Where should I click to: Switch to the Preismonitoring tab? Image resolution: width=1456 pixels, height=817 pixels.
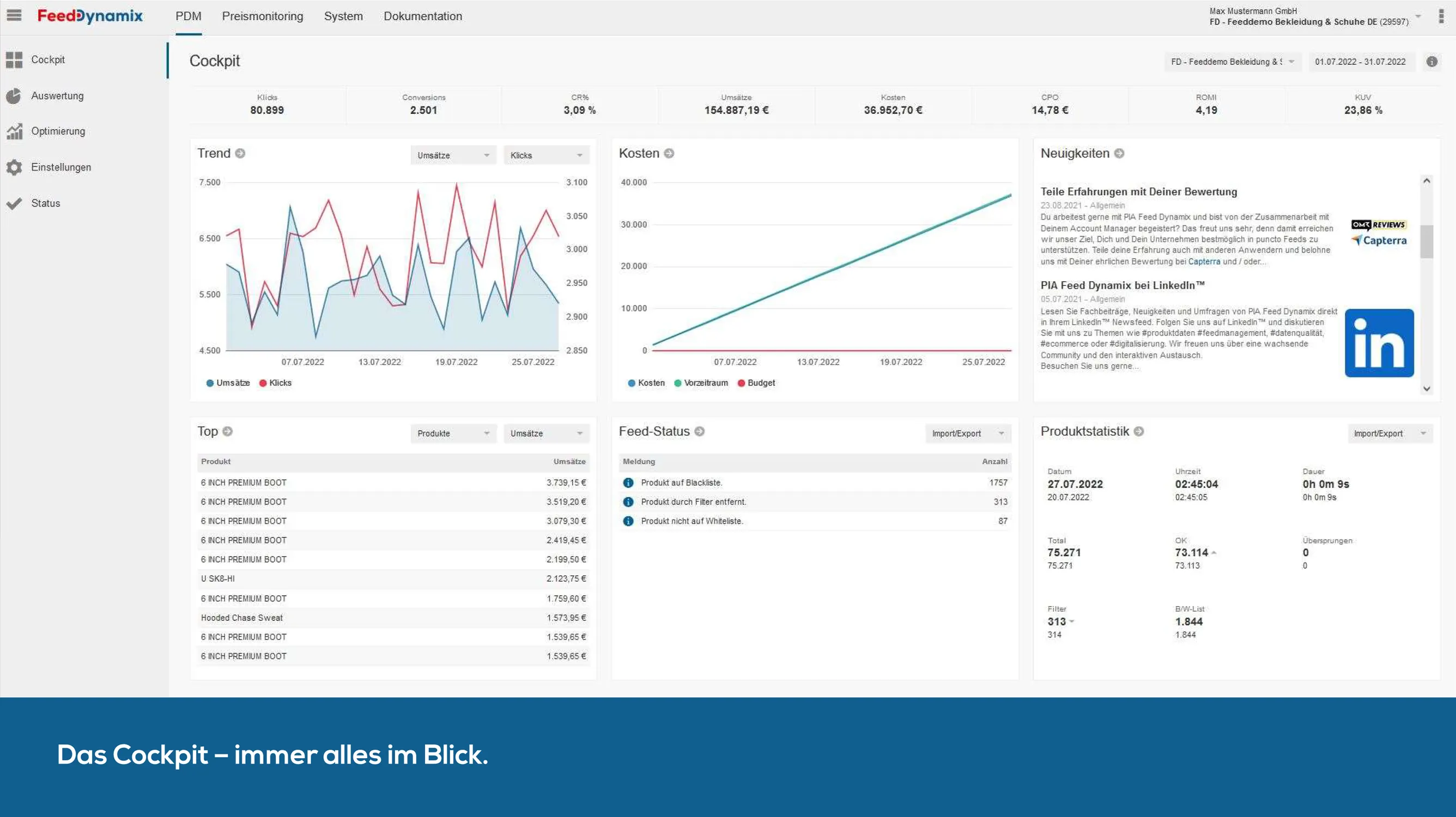[x=262, y=16]
